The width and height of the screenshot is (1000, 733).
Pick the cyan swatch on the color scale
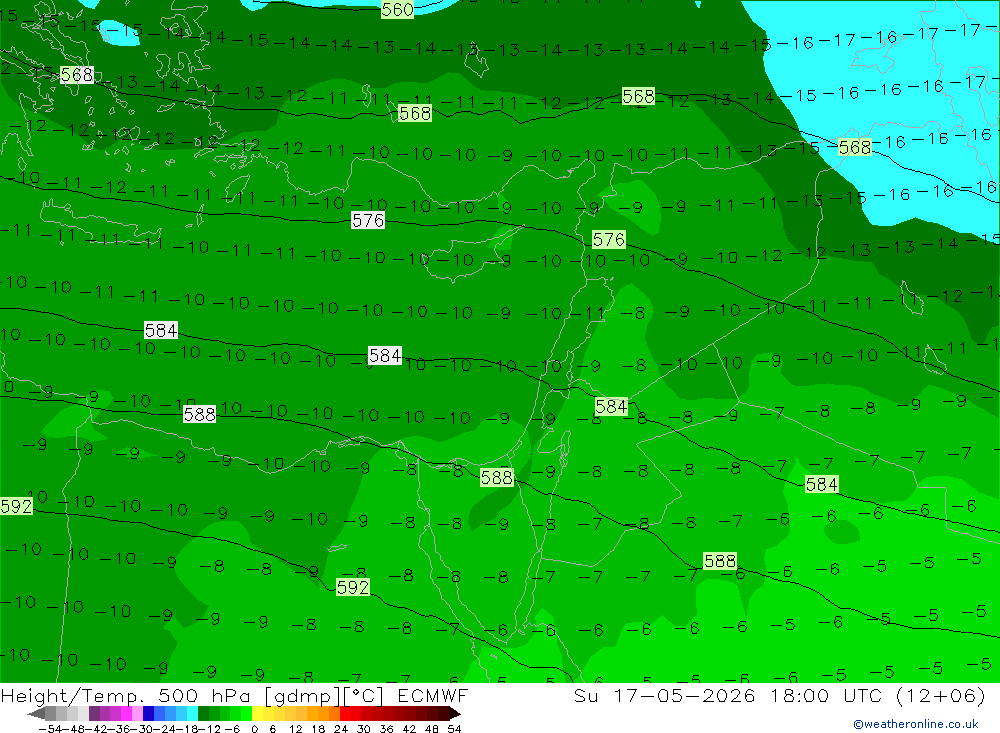click(x=192, y=714)
